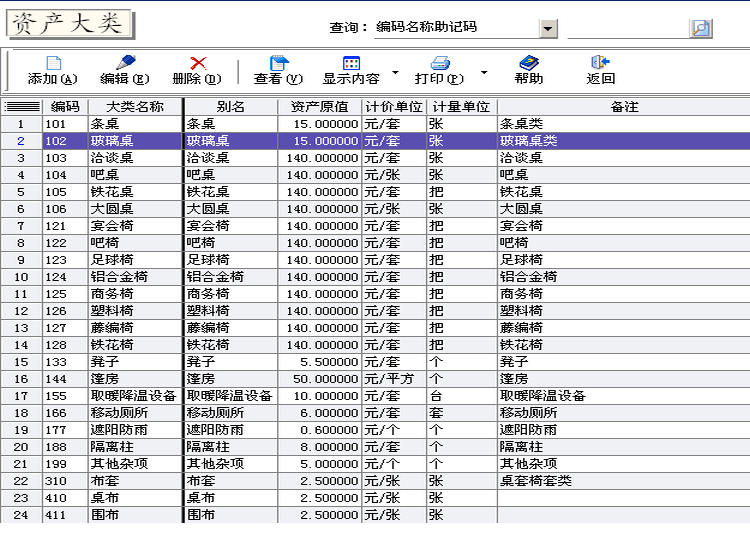Viewport: 750px width, 542px height.
Task: Click the grid corner select-all header
Action: pos(22,107)
